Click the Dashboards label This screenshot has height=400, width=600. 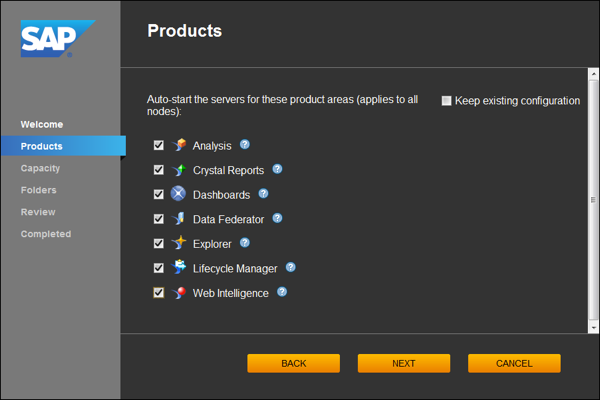click(x=221, y=195)
